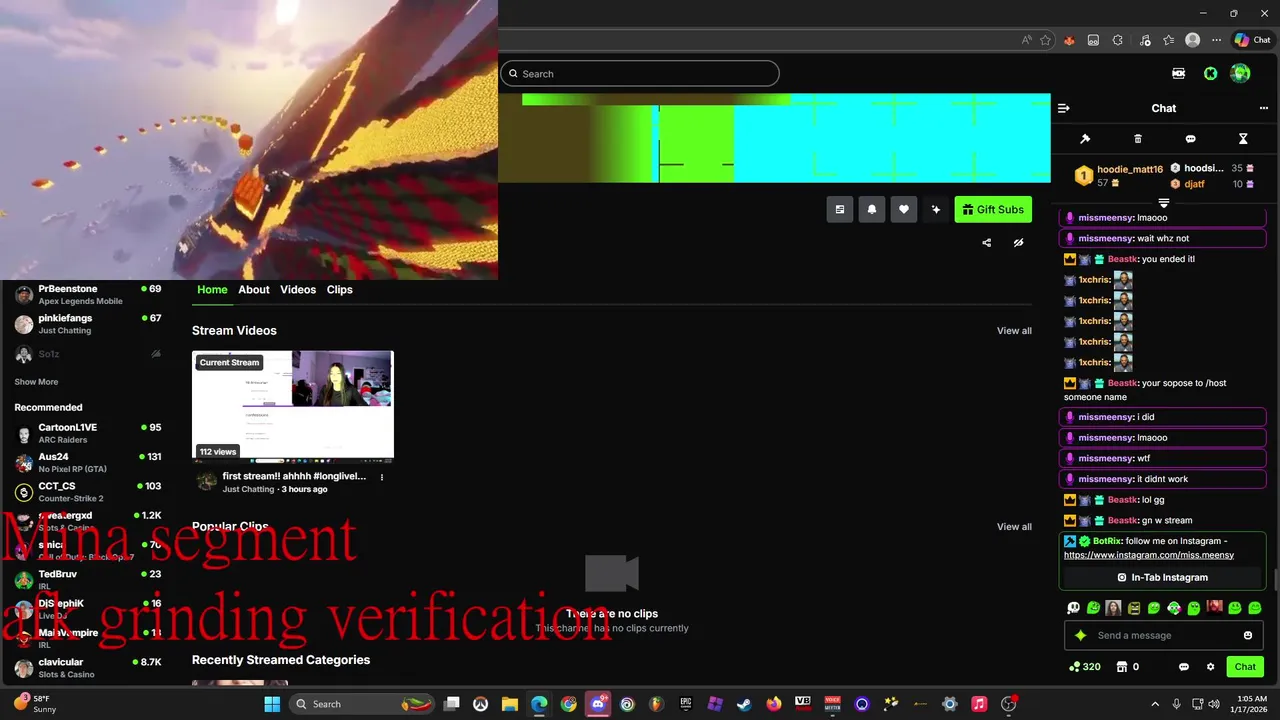This screenshot has height=720, width=1280.
Task: Open Aus24 recommended channel
Action: [88, 462]
